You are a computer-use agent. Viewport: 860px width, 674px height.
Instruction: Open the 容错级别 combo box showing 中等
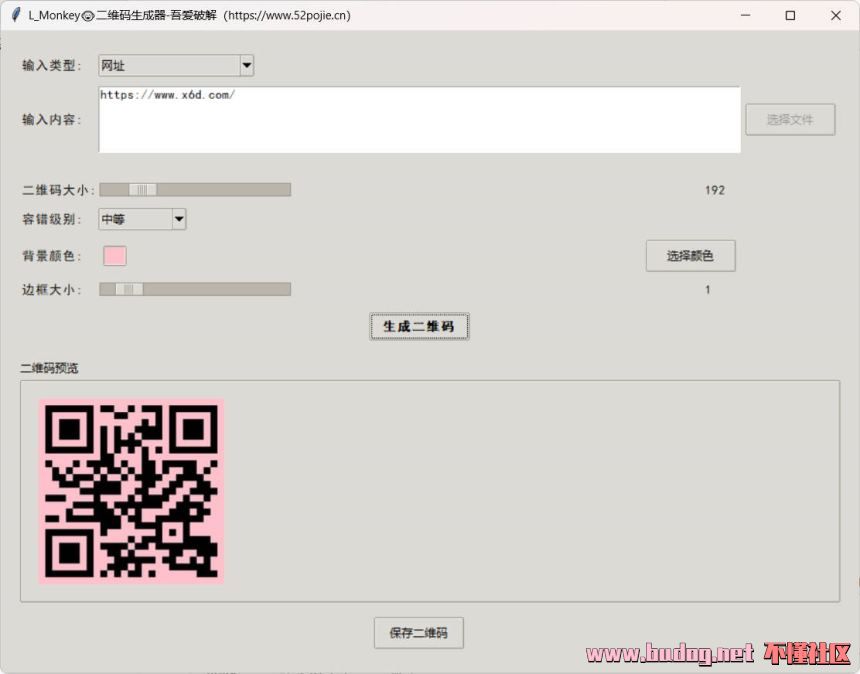click(x=142, y=219)
